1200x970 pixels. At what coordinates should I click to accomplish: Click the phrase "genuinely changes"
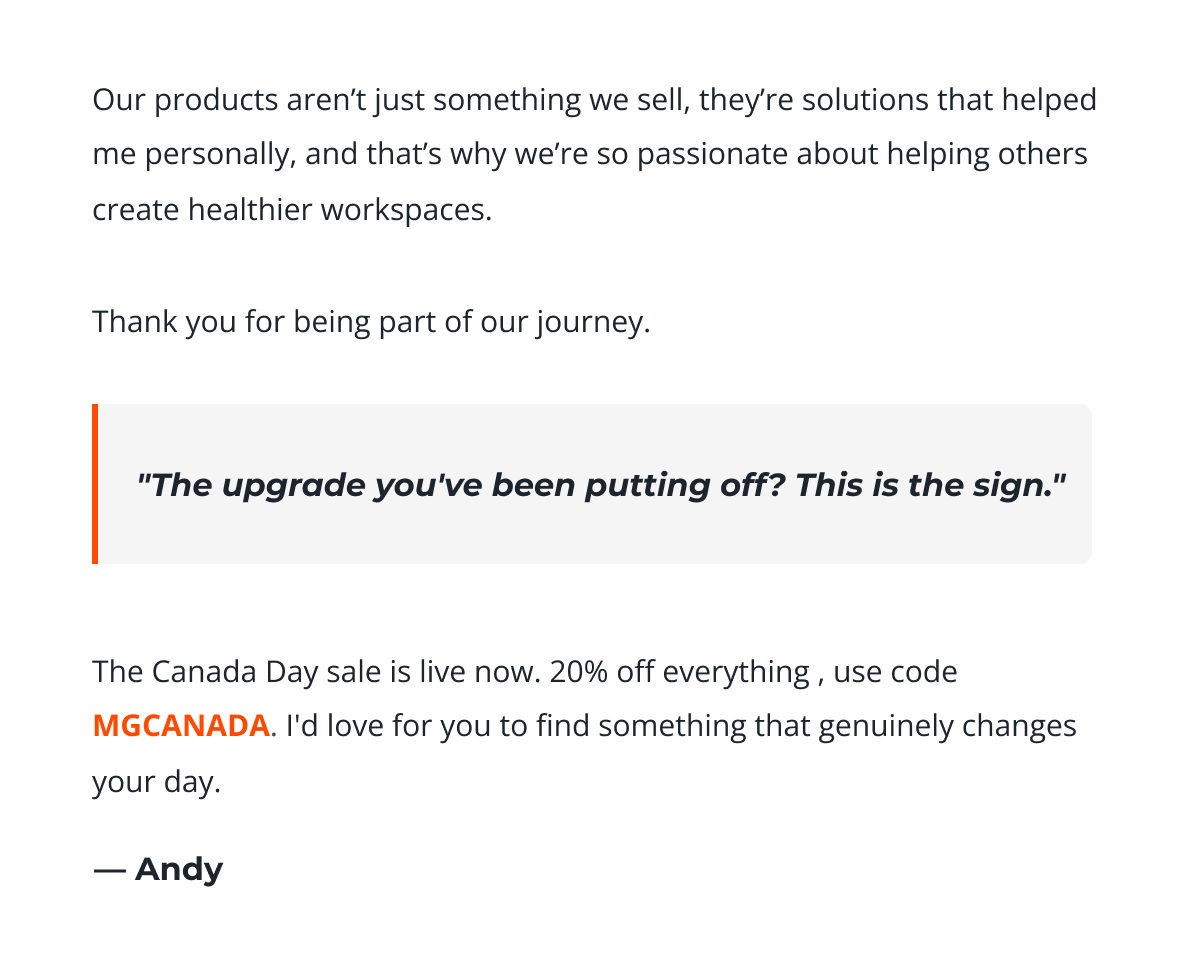[x=947, y=726]
